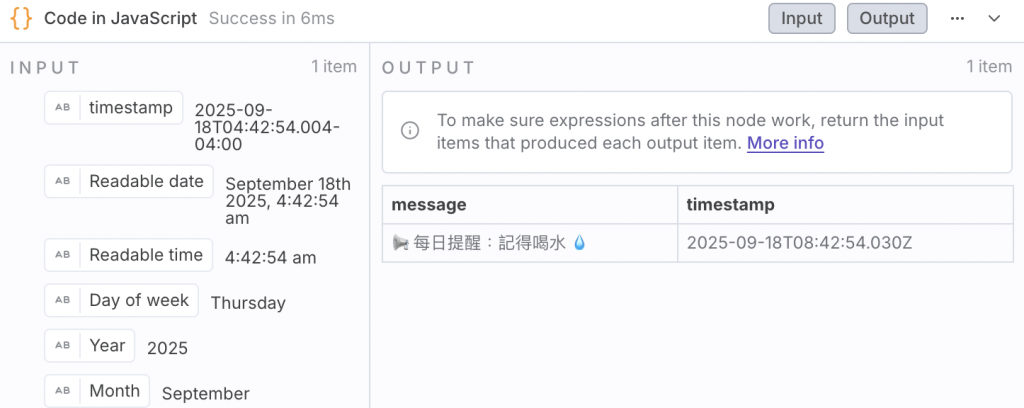Open the three-dot more options menu

pos(957,19)
